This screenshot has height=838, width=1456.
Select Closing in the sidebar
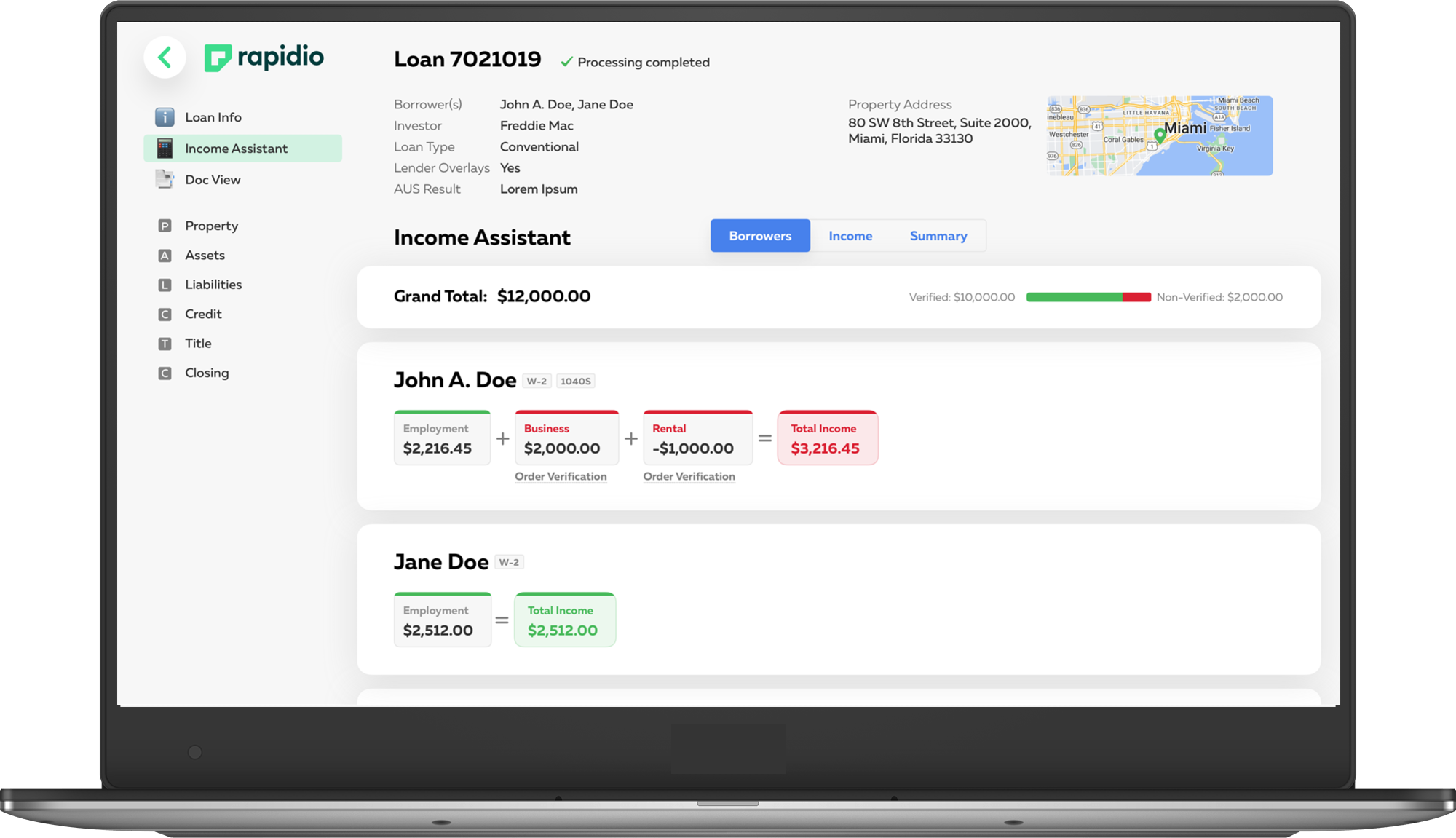(x=206, y=373)
